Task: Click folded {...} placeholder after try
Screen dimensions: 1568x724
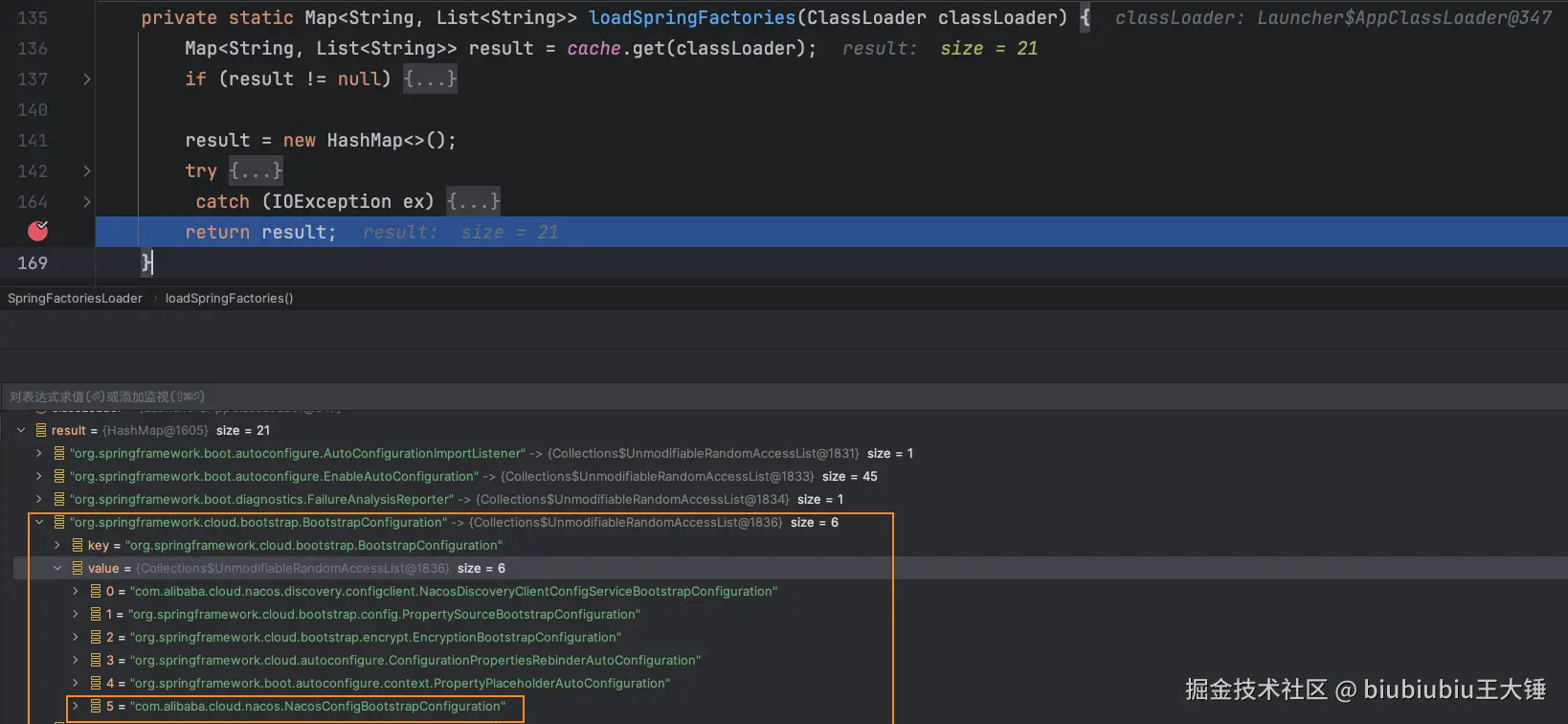Action: 256,170
